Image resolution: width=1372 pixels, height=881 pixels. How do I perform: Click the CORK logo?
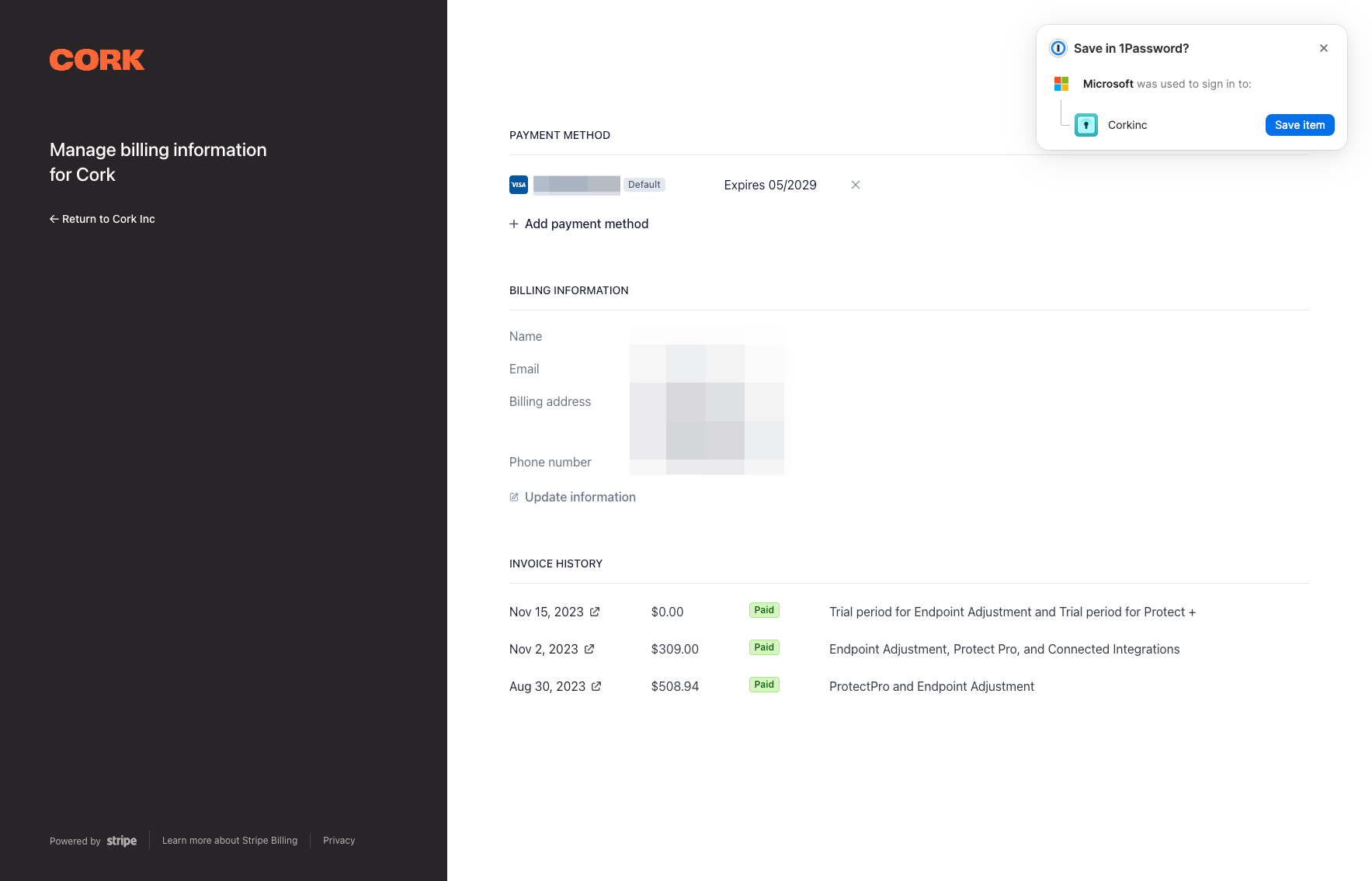(97, 60)
